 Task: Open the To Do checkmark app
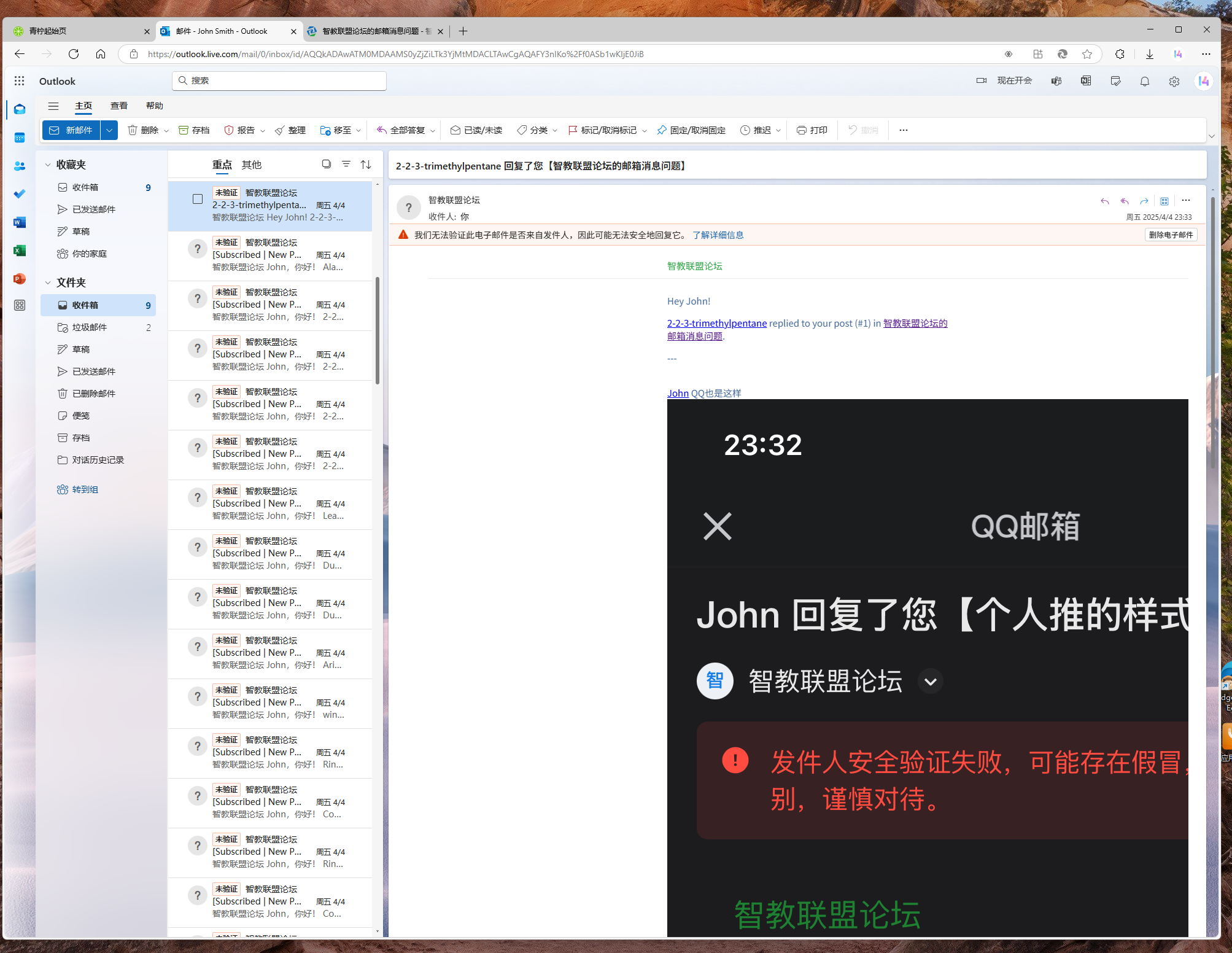click(20, 194)
